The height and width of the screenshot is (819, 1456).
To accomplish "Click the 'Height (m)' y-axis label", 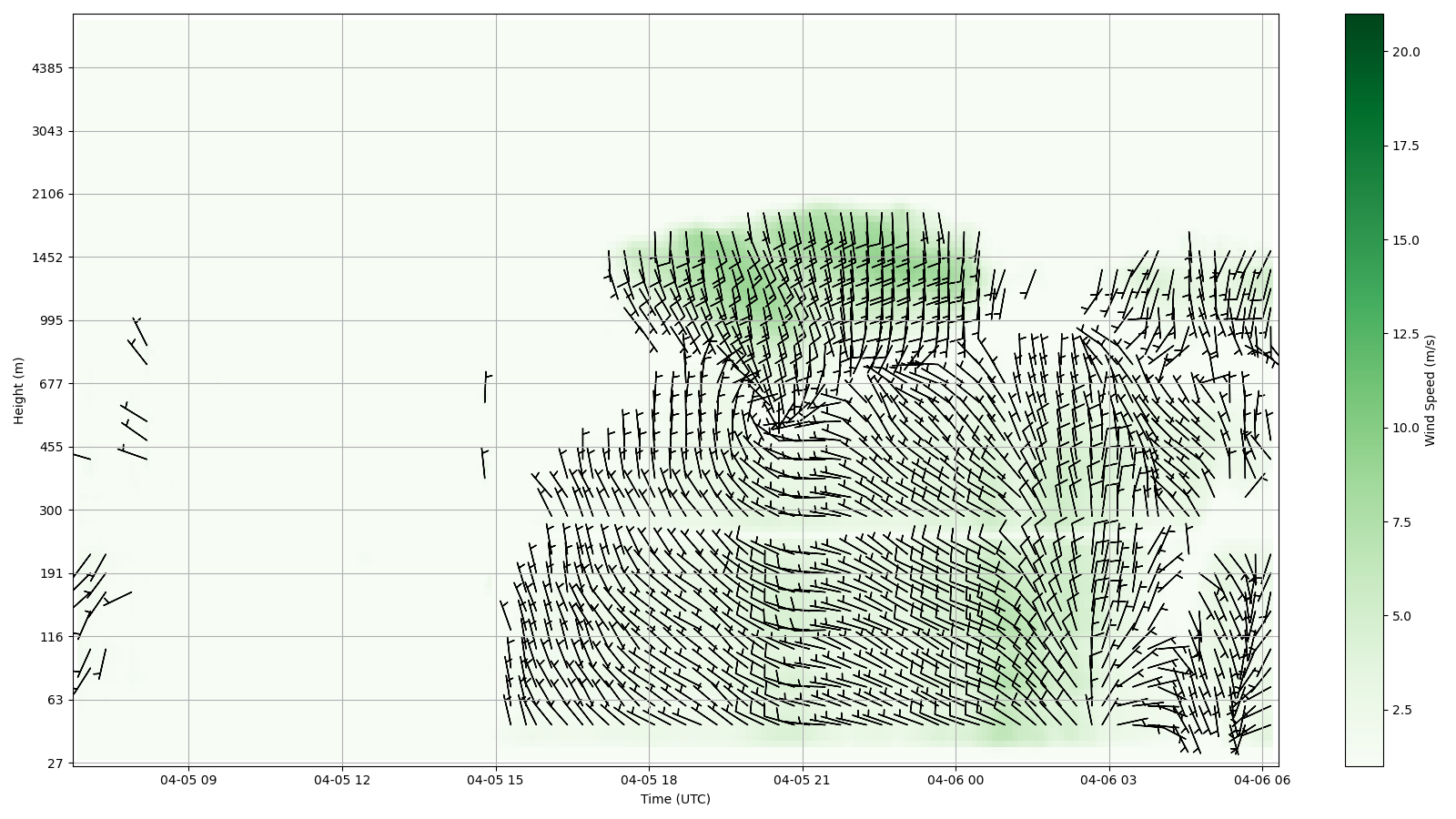I will tap(18, 390).
